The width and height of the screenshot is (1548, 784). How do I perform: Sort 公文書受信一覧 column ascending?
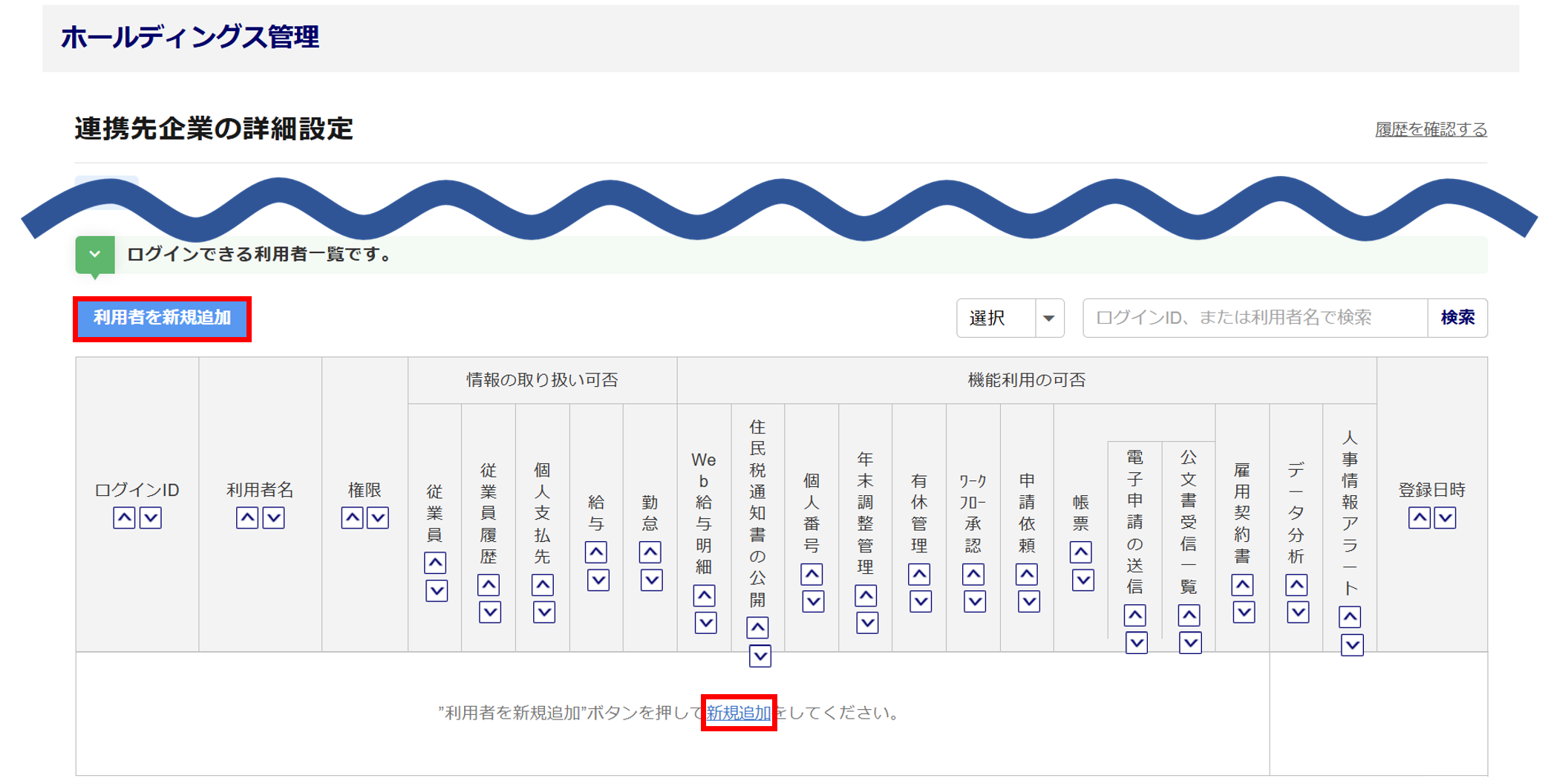point(1189,615)
